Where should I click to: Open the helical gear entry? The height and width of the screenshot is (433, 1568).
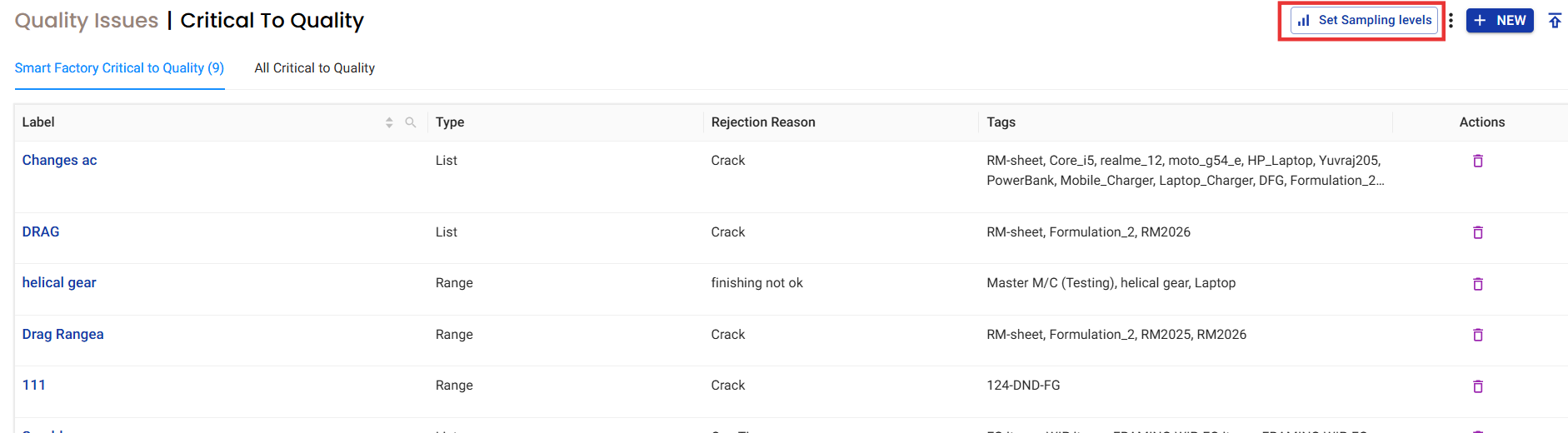tap(59, 283)
